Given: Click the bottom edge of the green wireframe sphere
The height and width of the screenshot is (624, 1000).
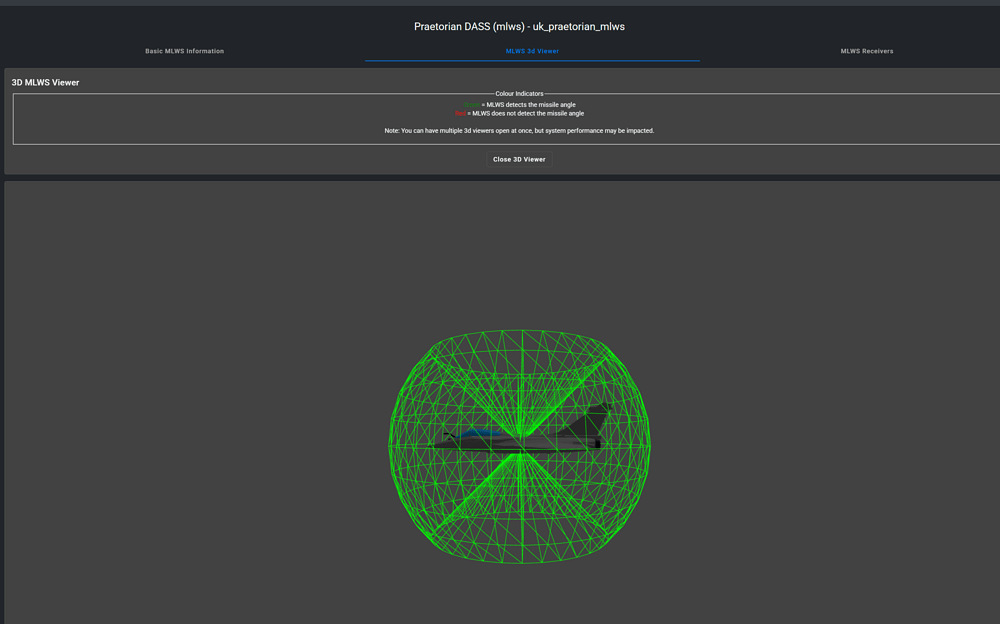Looking at the screenshot, I should pos(520,563).
